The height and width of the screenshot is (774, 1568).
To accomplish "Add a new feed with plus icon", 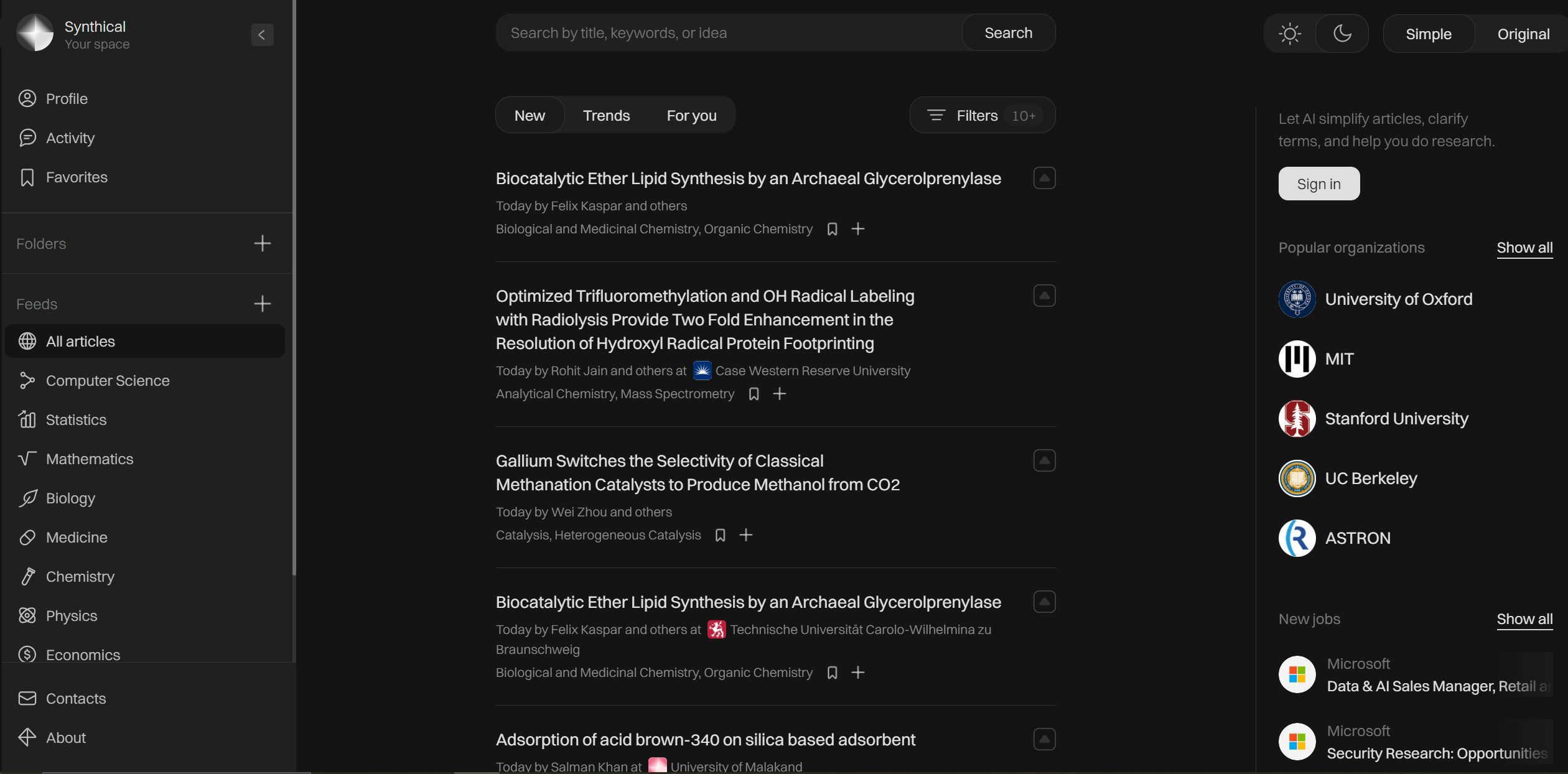I will coord(263,304).
